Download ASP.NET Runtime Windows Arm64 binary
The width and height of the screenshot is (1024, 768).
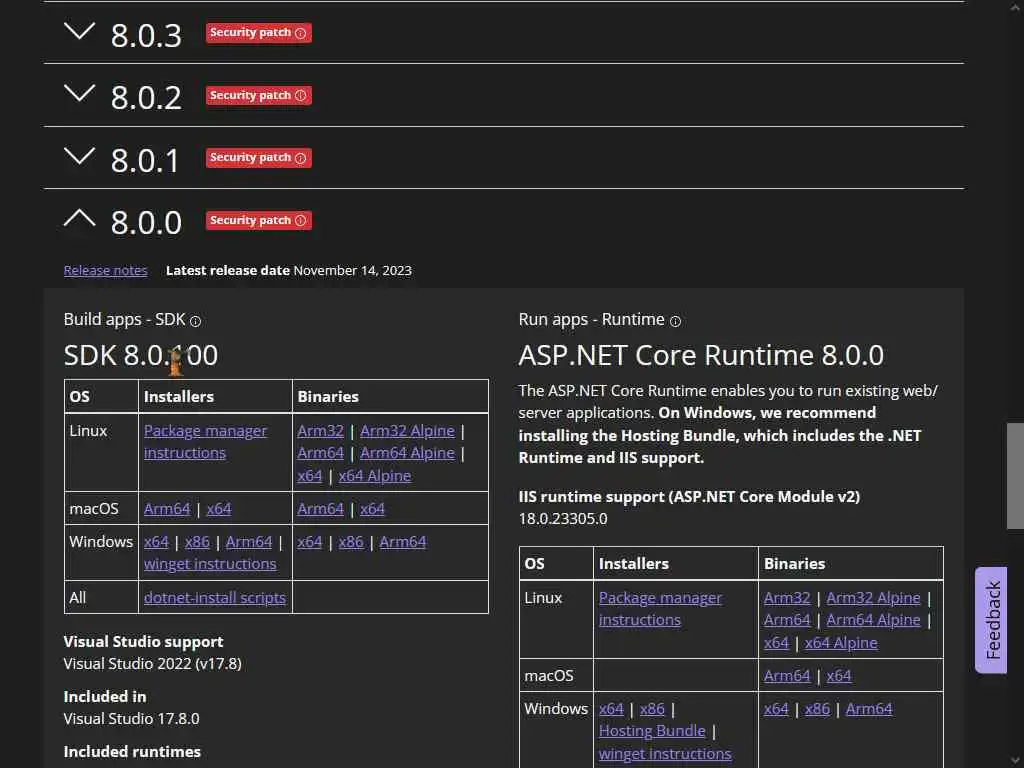coord(869,709)
